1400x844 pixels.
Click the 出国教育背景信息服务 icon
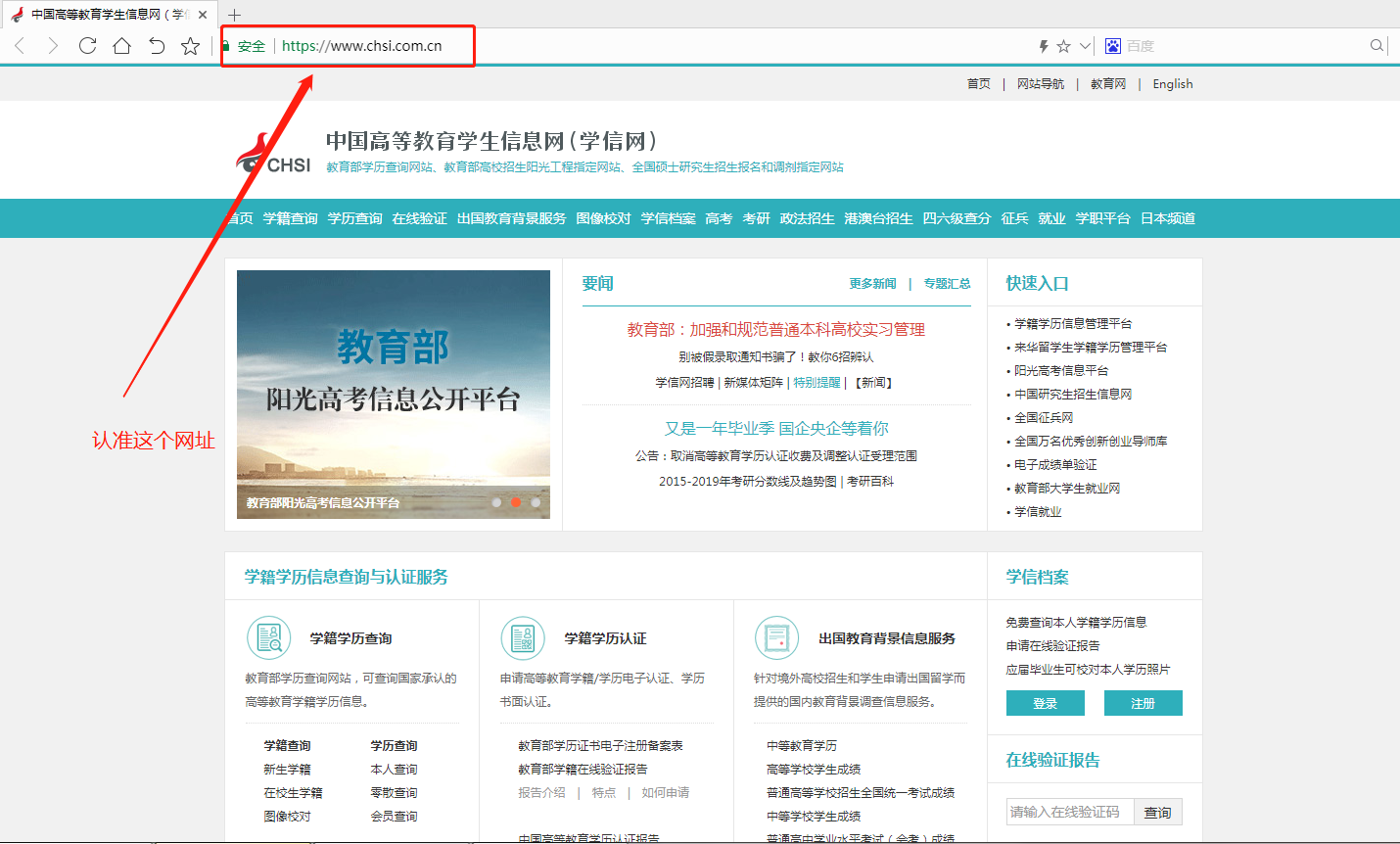click(x=777, y=638)
